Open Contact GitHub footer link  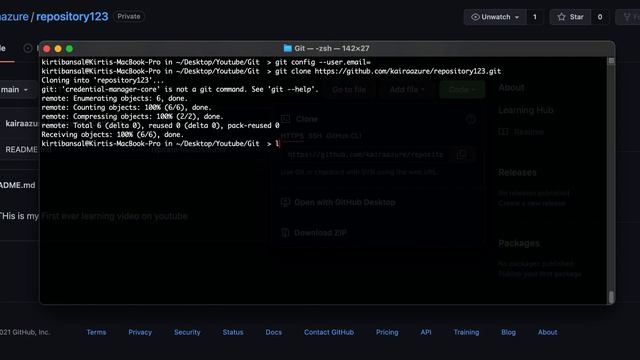pyautogui.click(x=329, y=332)
